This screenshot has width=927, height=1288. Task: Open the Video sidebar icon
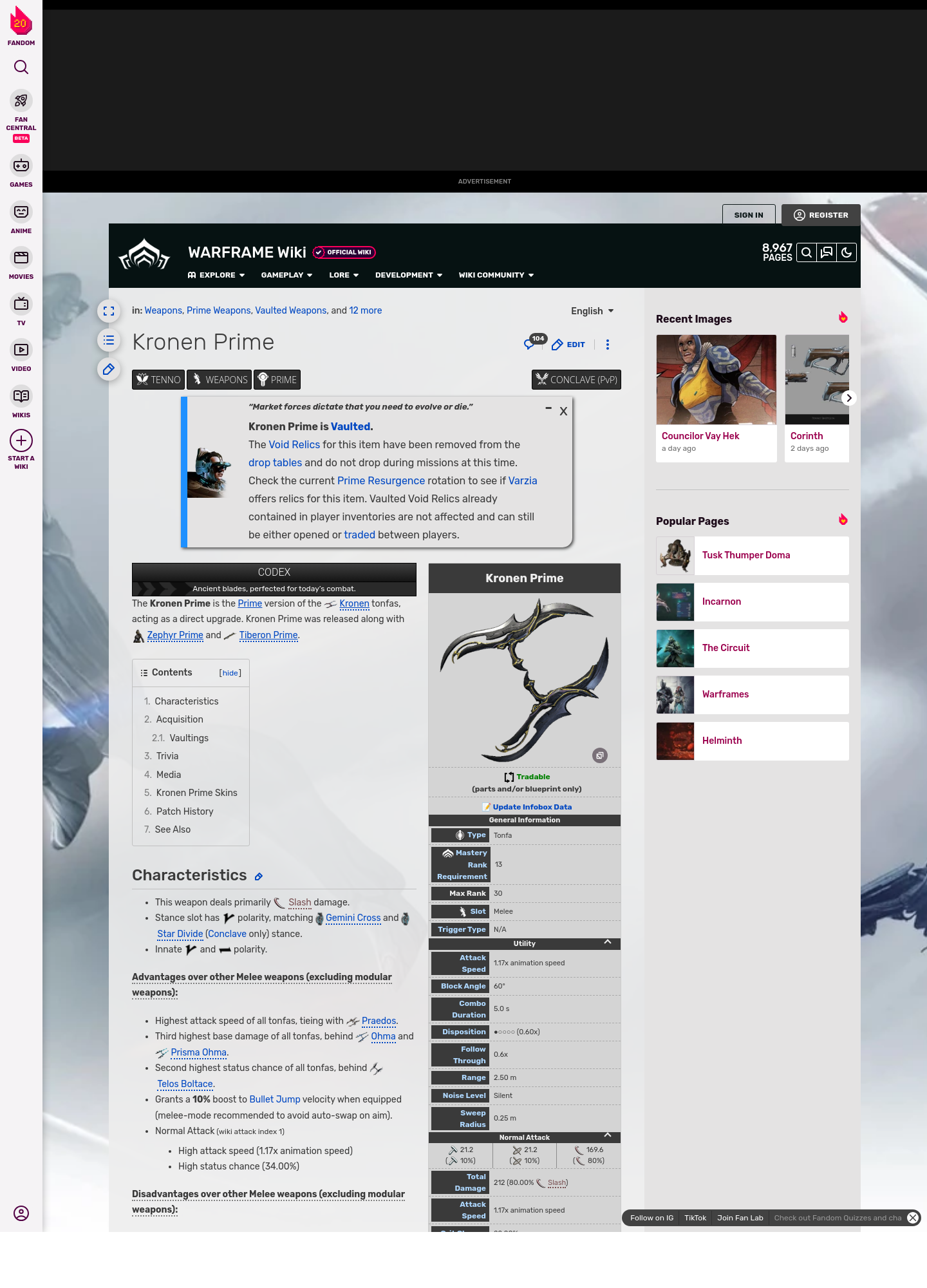21,350
